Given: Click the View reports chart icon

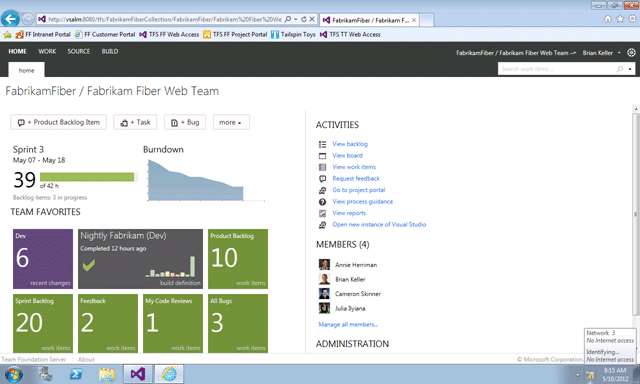Looking at the screenshot, I should [322, 213].
